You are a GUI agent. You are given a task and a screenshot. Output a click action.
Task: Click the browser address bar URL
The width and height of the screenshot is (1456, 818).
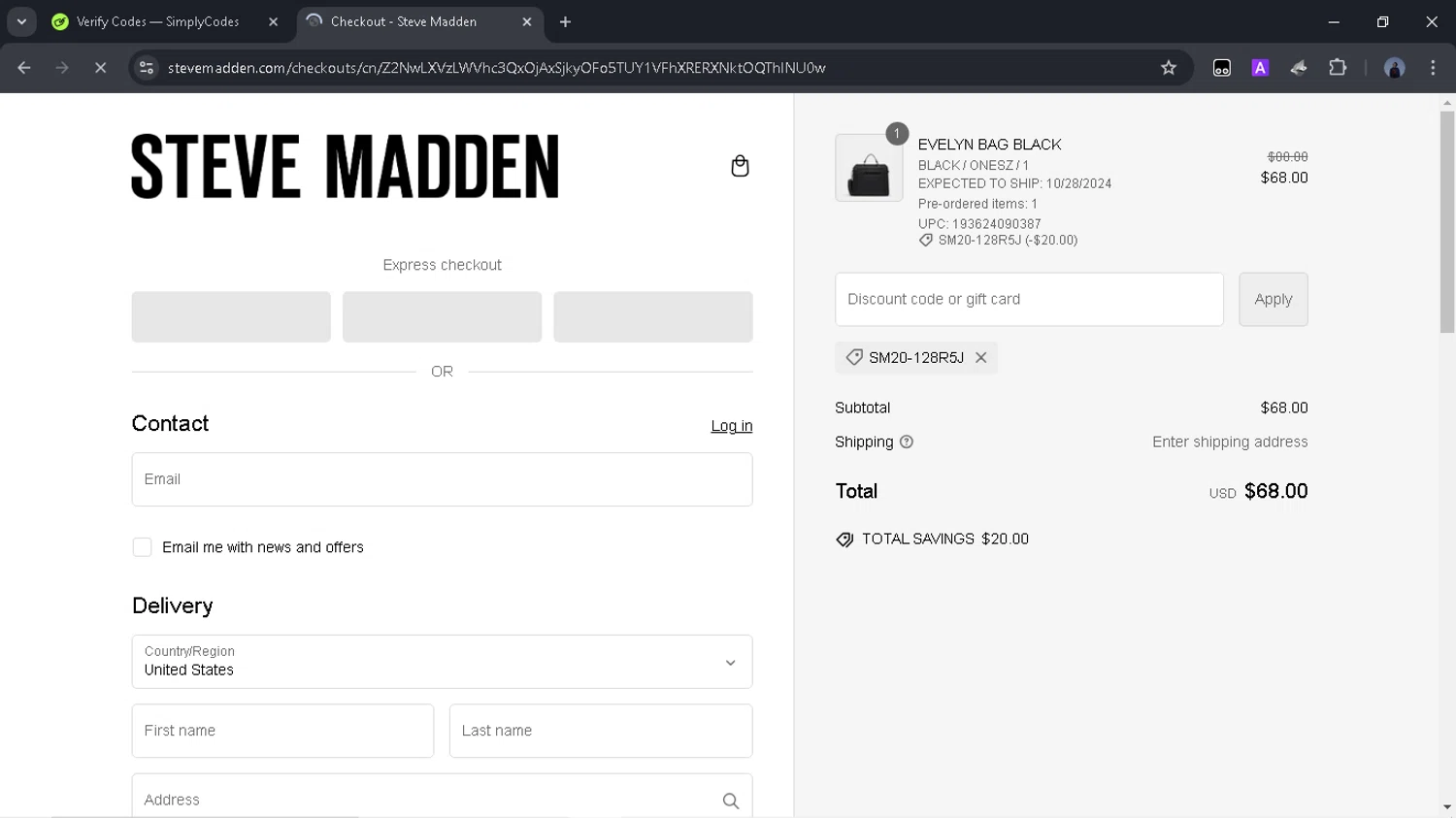pyautogui.click(x=496, y=68)
